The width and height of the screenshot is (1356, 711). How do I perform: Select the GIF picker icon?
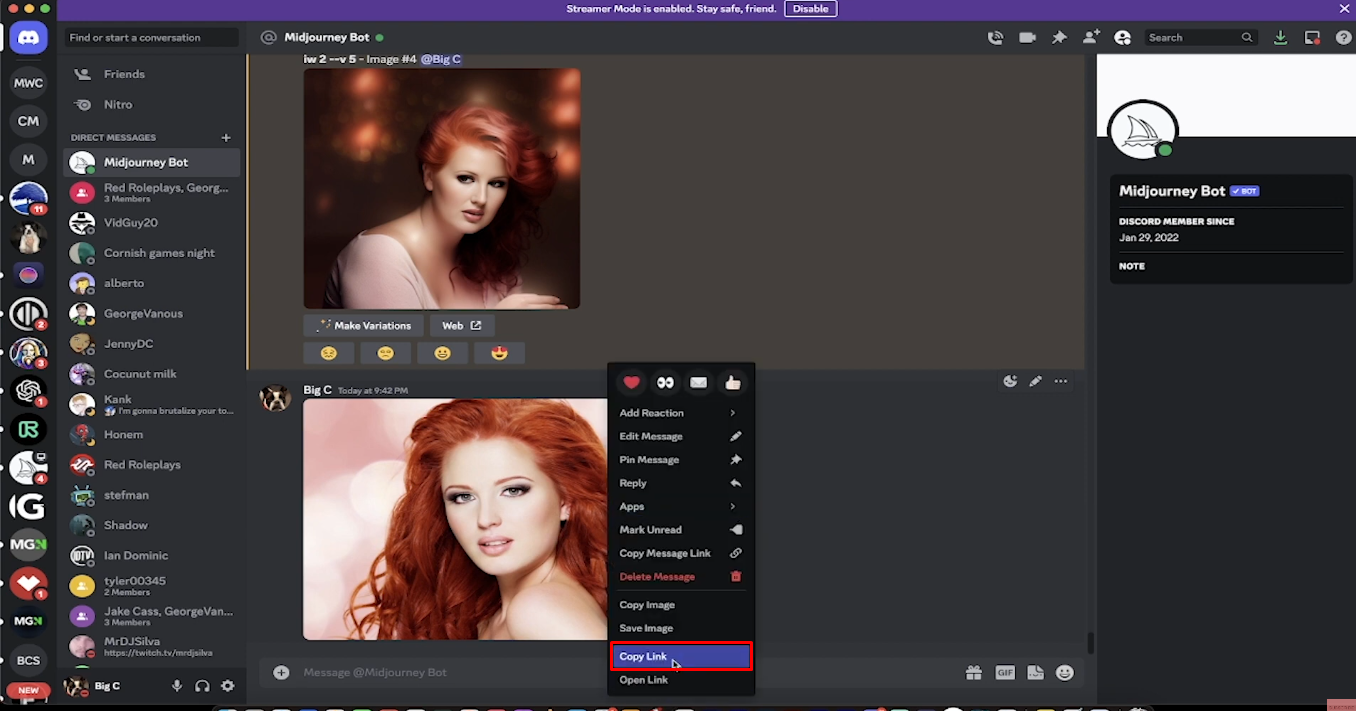coord(1005,672)
